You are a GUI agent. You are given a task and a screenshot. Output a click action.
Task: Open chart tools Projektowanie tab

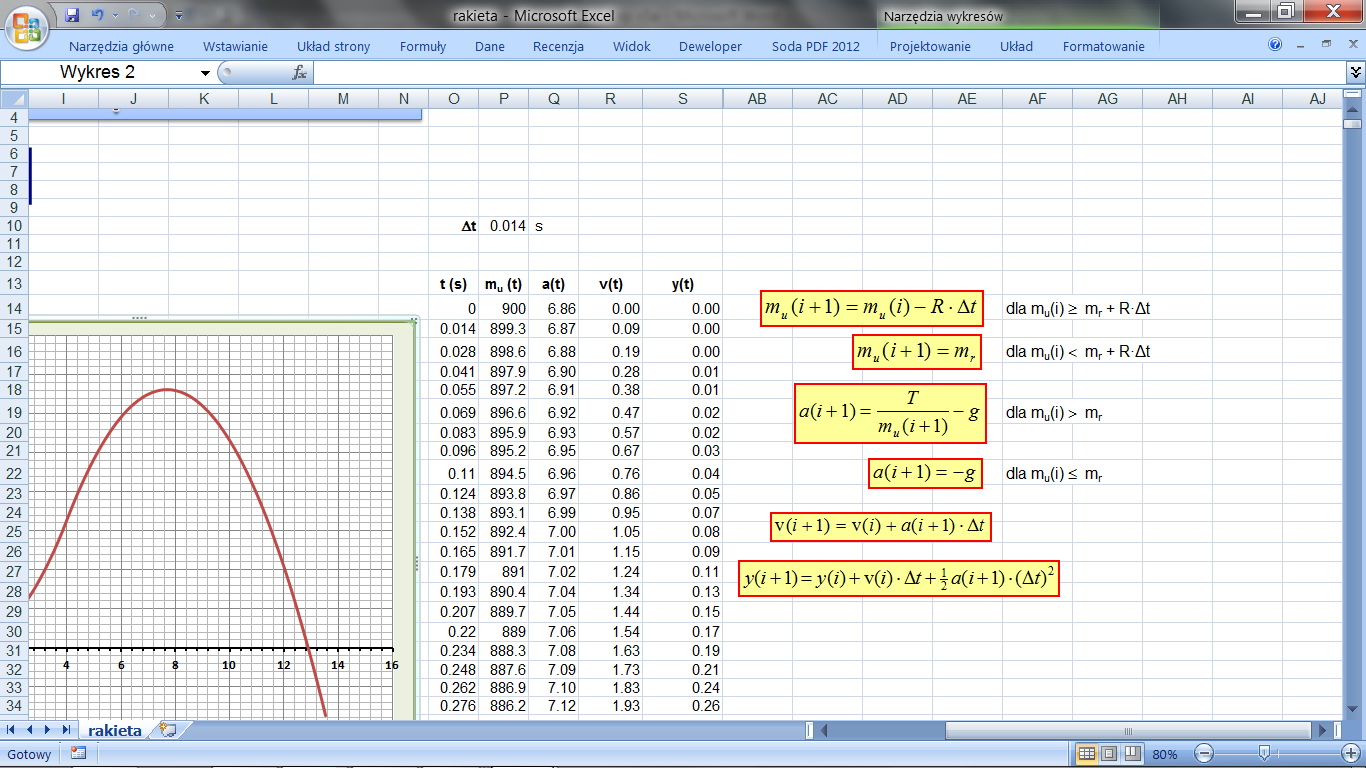point(930,46)
